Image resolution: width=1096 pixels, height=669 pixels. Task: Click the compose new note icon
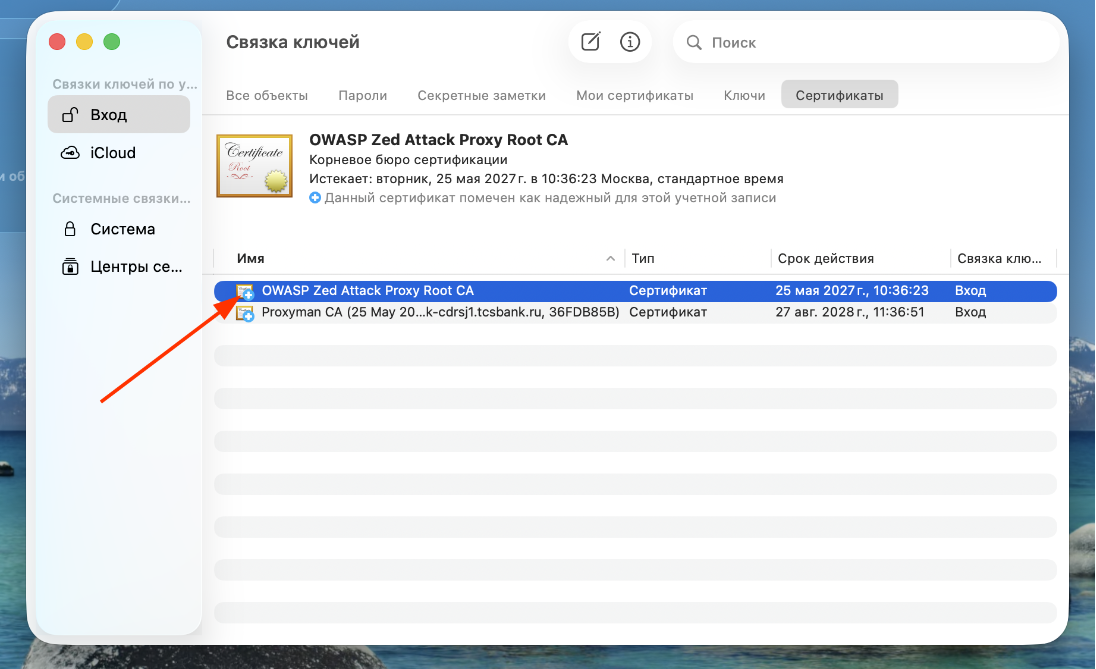point(591,42)
